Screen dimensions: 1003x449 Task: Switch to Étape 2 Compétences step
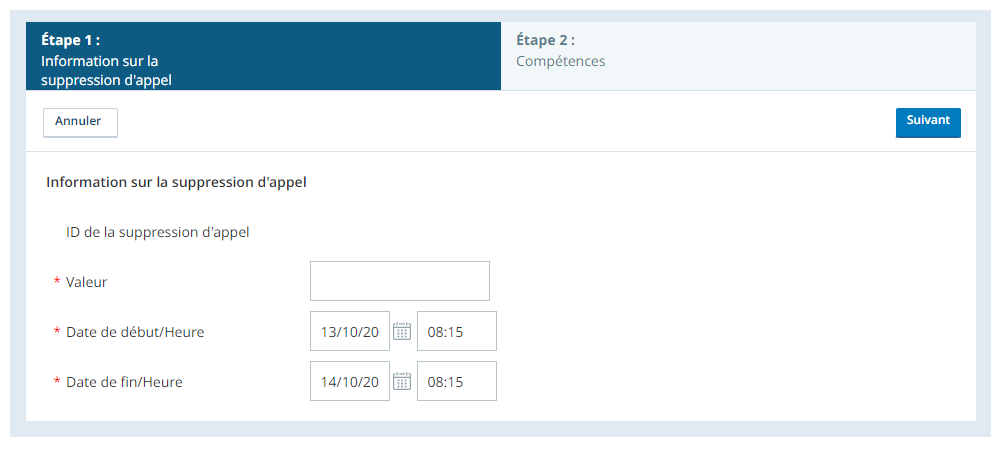738,56
